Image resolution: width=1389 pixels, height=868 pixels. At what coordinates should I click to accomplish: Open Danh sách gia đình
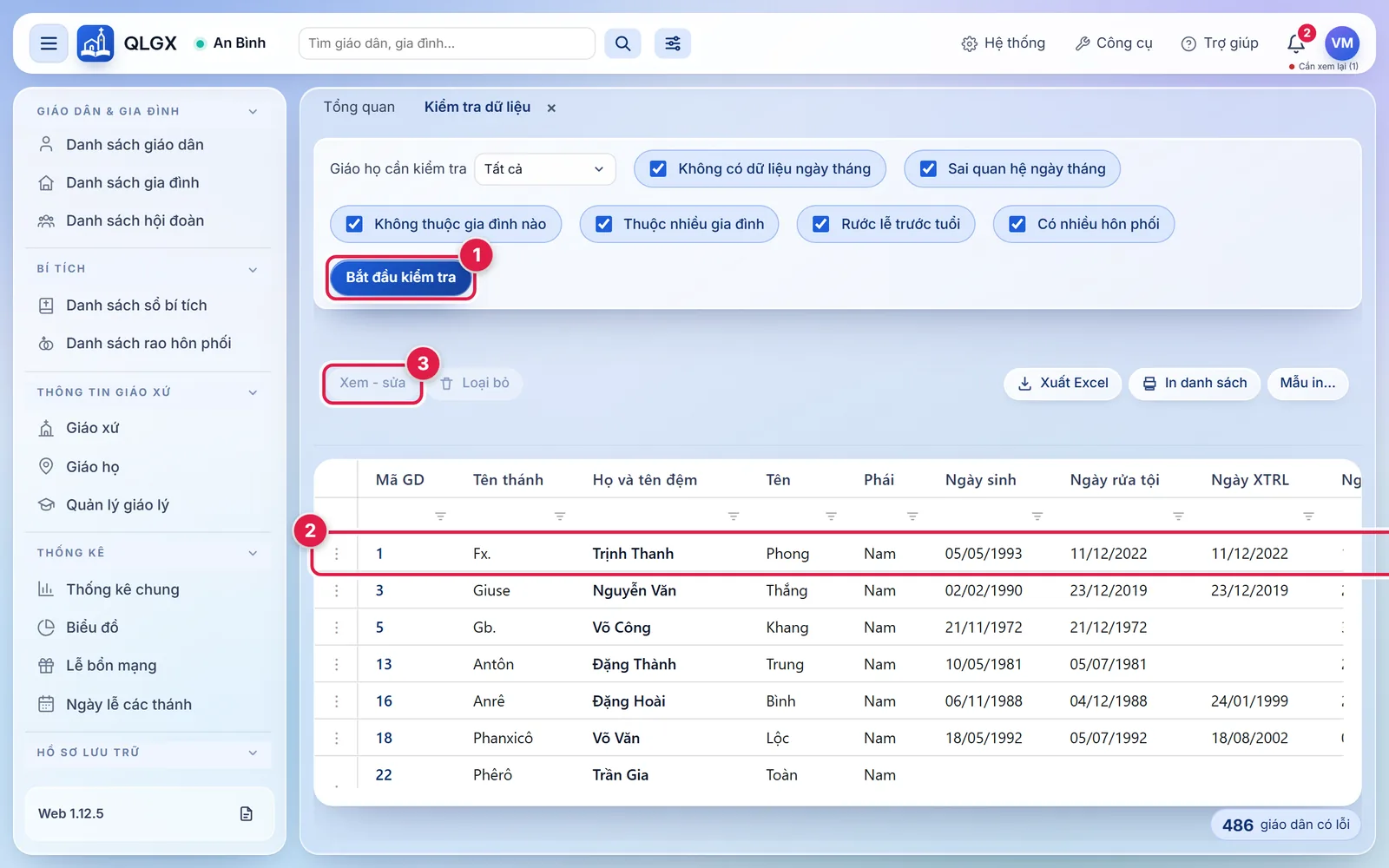click(133, 183)
